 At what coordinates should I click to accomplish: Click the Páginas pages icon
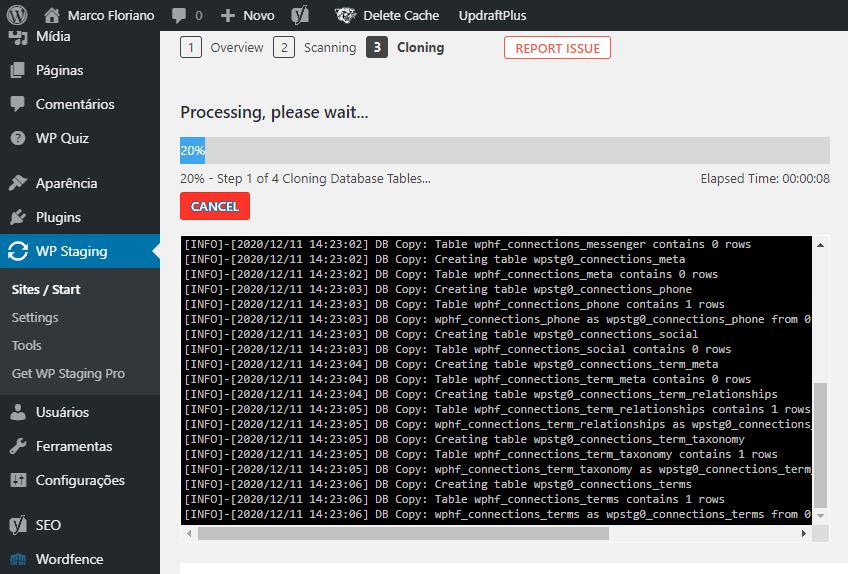pos(18,70)
